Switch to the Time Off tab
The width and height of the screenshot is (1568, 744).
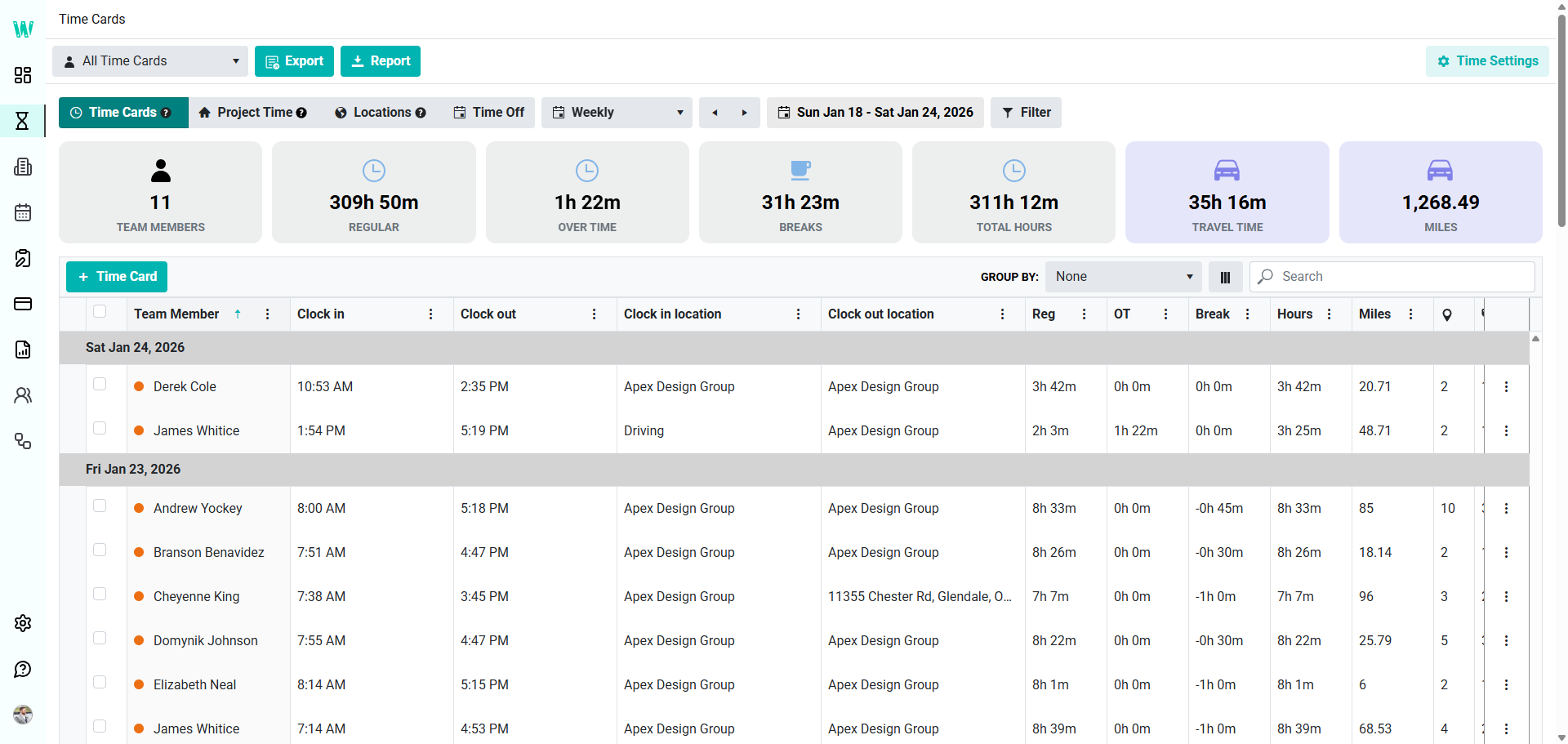pyautogui.click(x=489, y=113)
